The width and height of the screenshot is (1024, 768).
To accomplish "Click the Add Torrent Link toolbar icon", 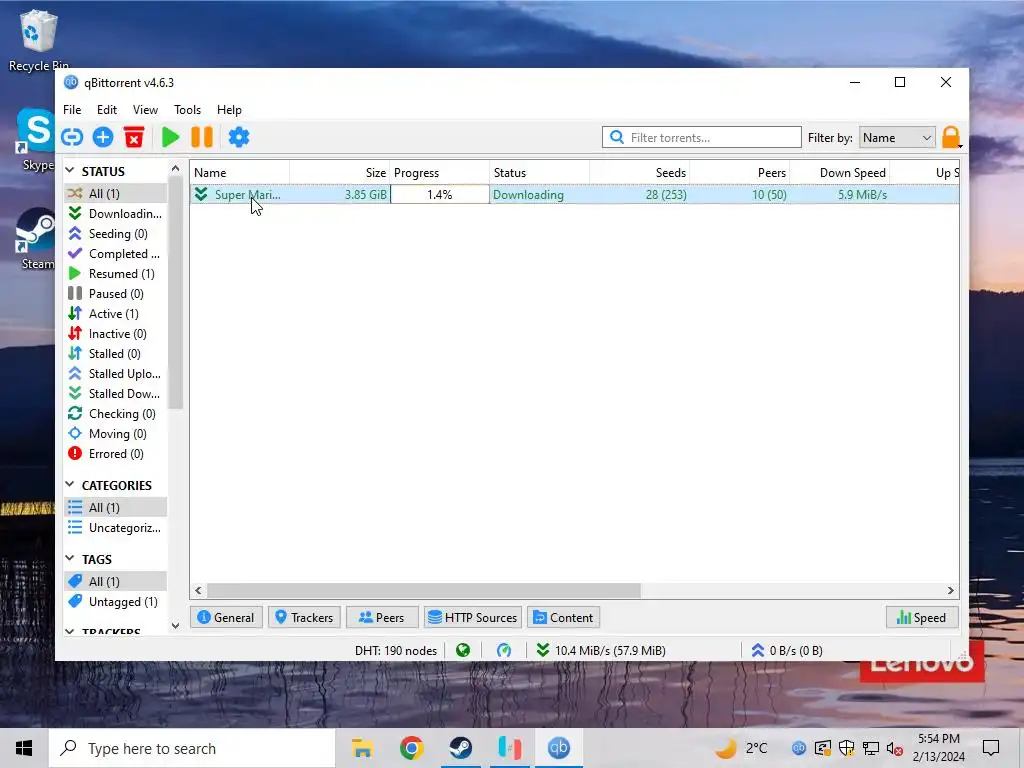I will click(72, 138).
